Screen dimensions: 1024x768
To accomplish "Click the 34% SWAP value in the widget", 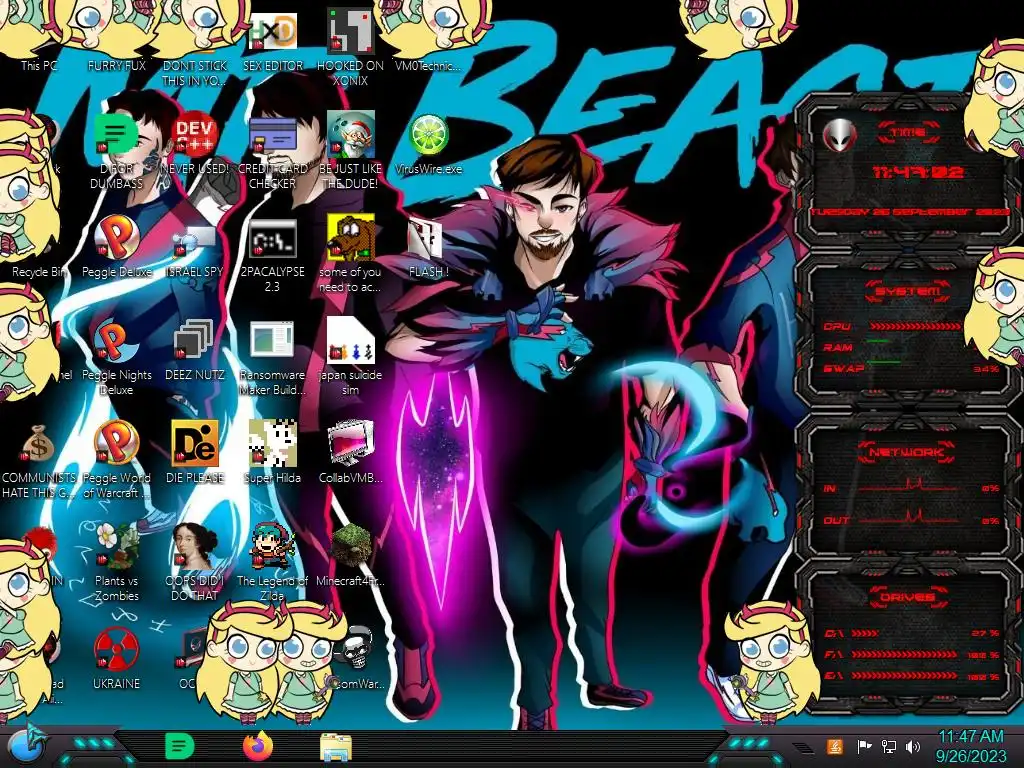I will (986, 369).
